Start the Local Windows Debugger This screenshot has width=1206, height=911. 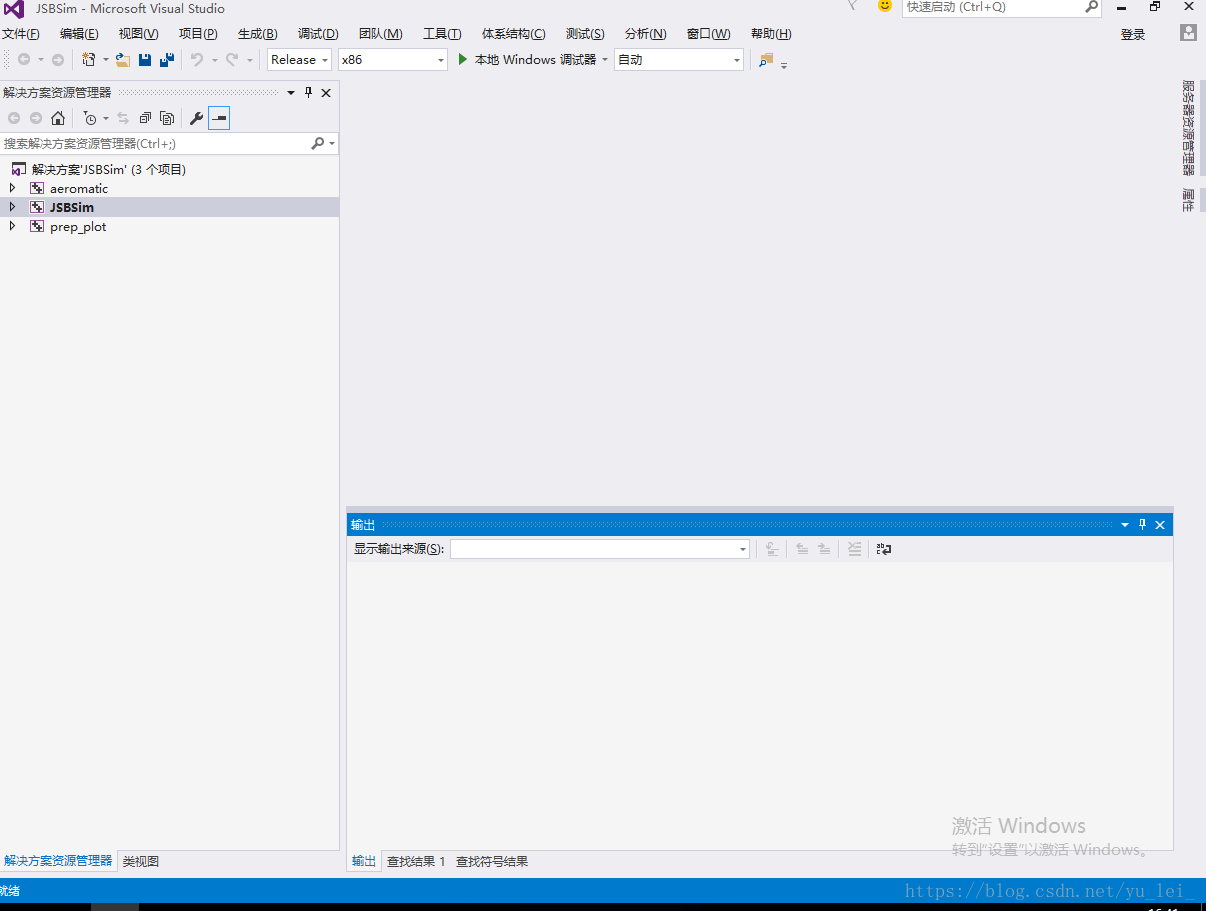(527, 60)
